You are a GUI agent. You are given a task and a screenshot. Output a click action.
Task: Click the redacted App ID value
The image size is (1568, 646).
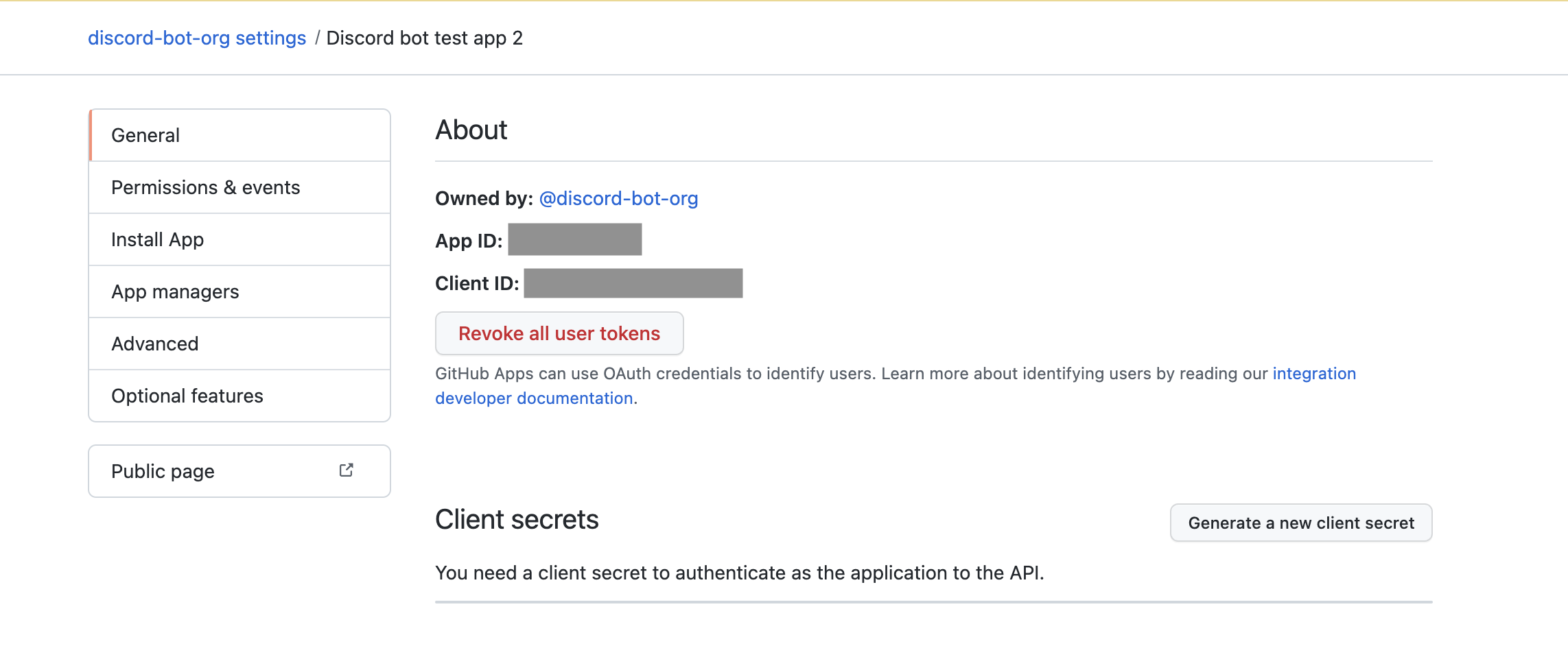[575, 239]
